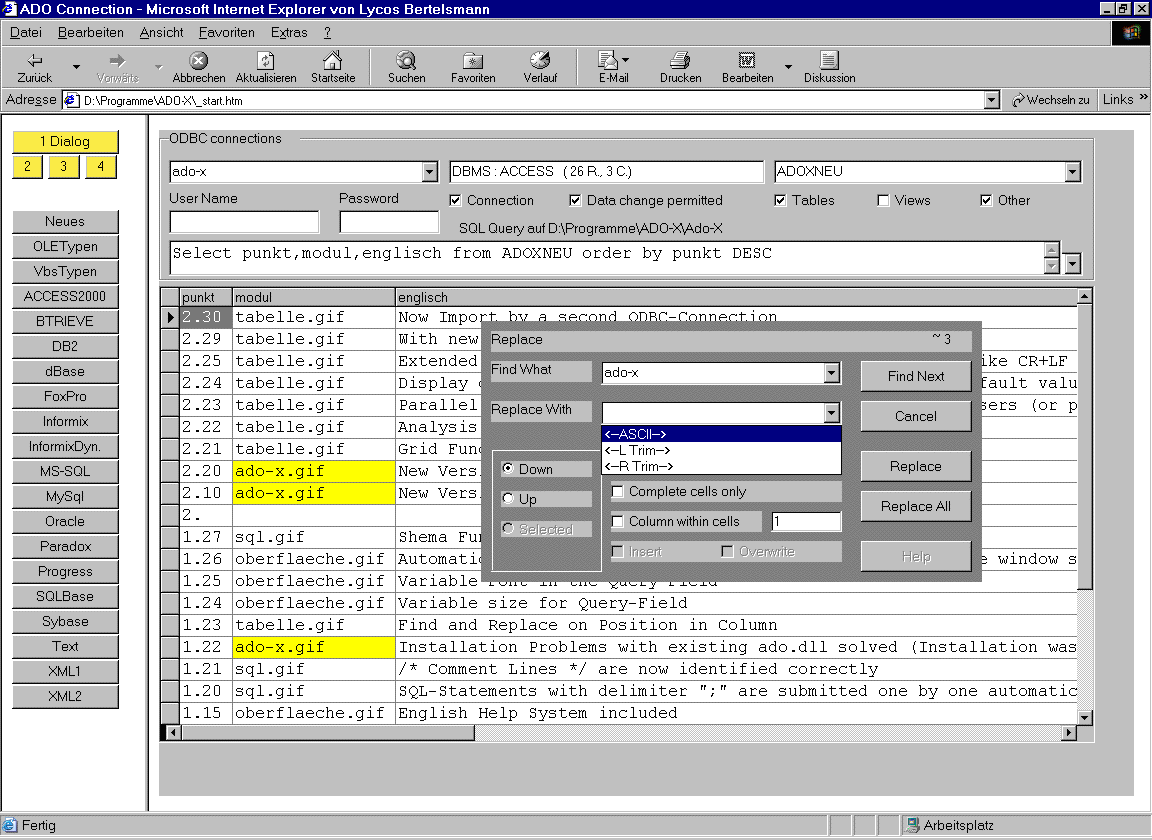Click the page icon in the address bar
Image resolution: width=1152 pixels, height=840 pixels.
[72, 100]
